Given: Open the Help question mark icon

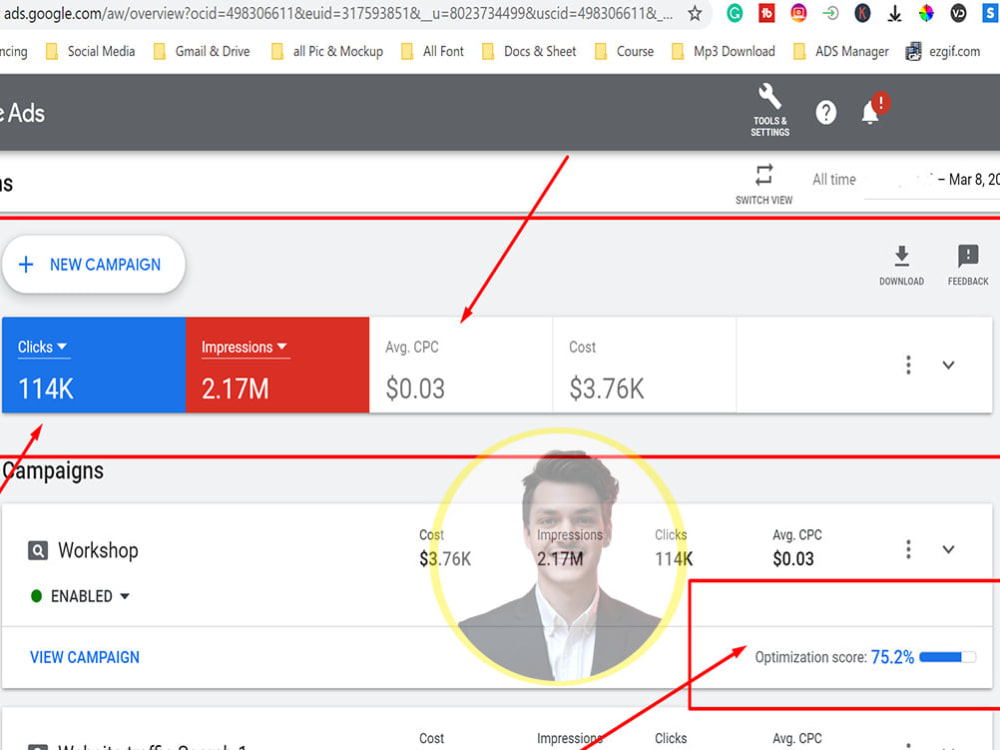Looking at the screenshot, I should pyautogui.click(x=826, y=113).
